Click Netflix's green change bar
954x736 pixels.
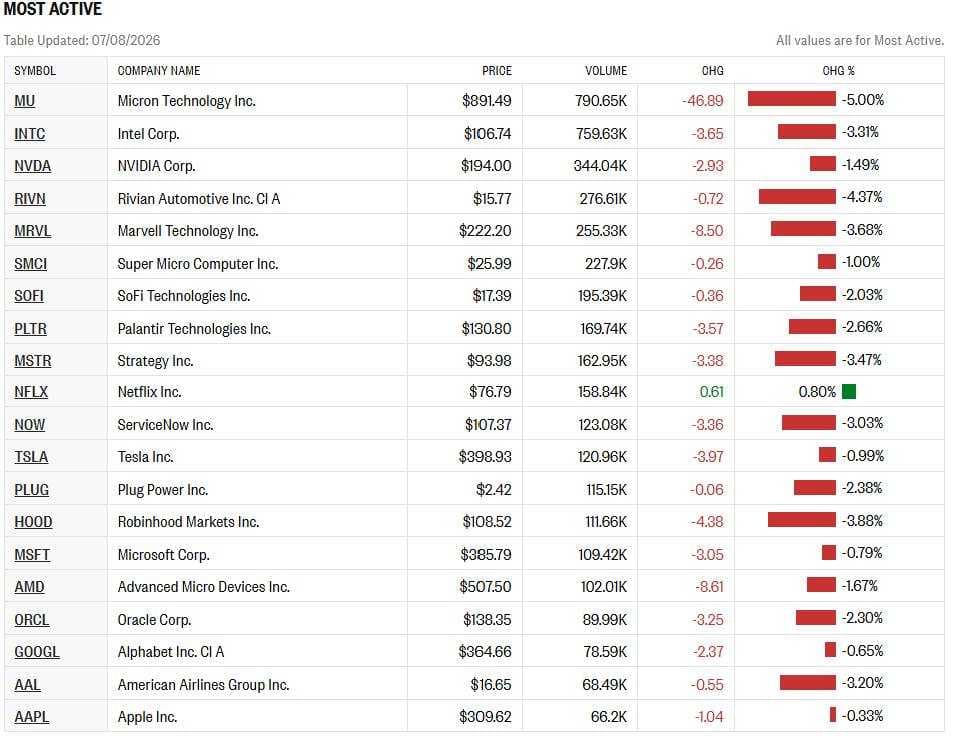coord(849,392)
